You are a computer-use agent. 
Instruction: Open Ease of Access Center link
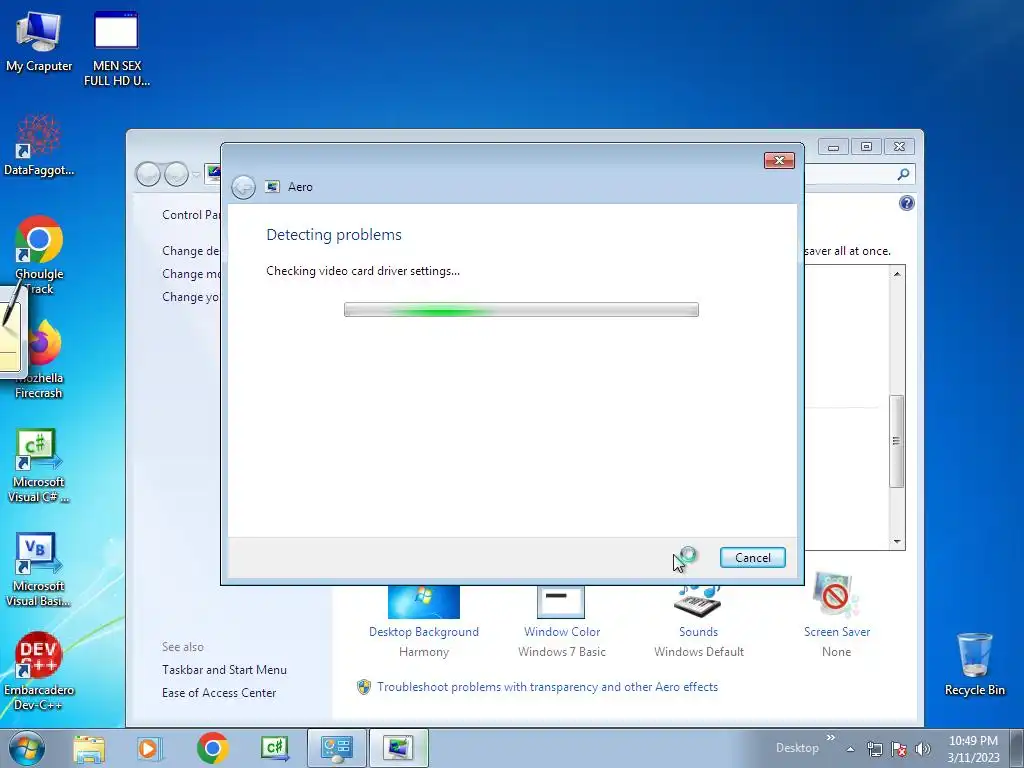[219, 692]
